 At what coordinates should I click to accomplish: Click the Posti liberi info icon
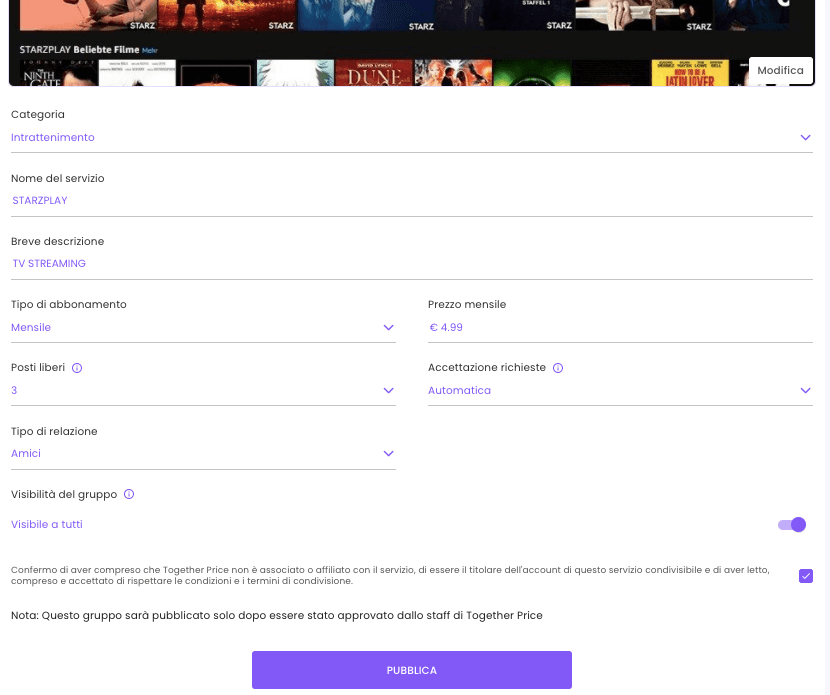pos(77,368)
